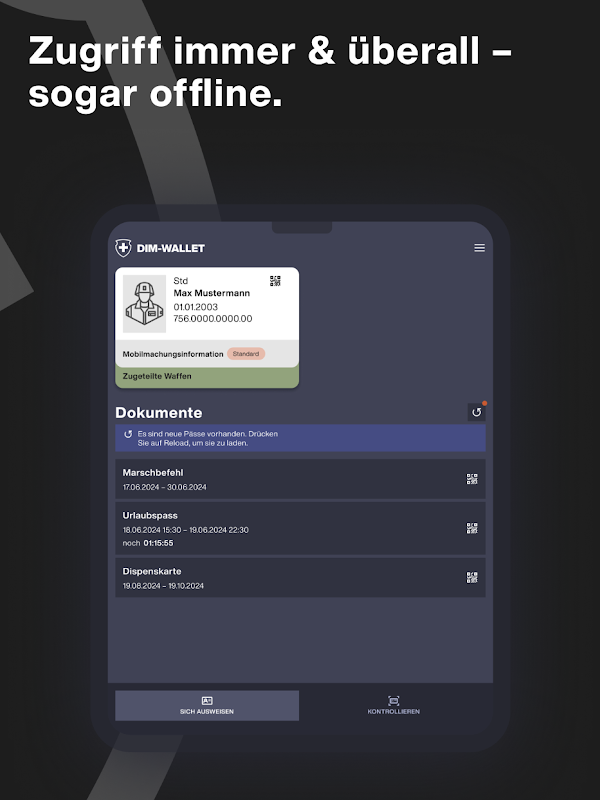Image resolution: width=600 pixels, height=800 pixels.
Task: Tap the DIM-WALLET title text
Action: (170, 248)
